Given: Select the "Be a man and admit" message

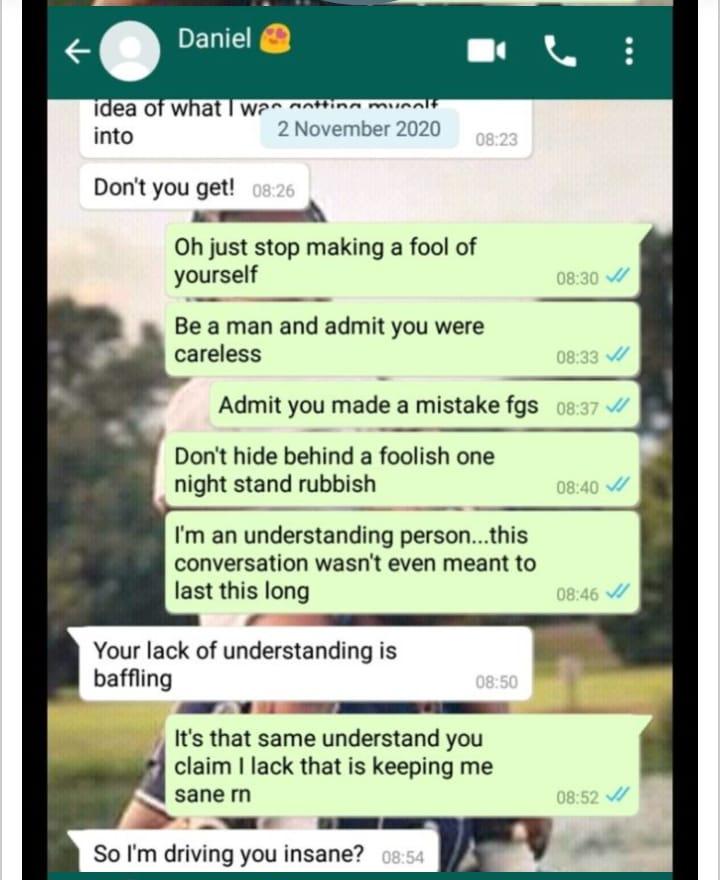Looking at the screenshot, I should click(402, 340).
